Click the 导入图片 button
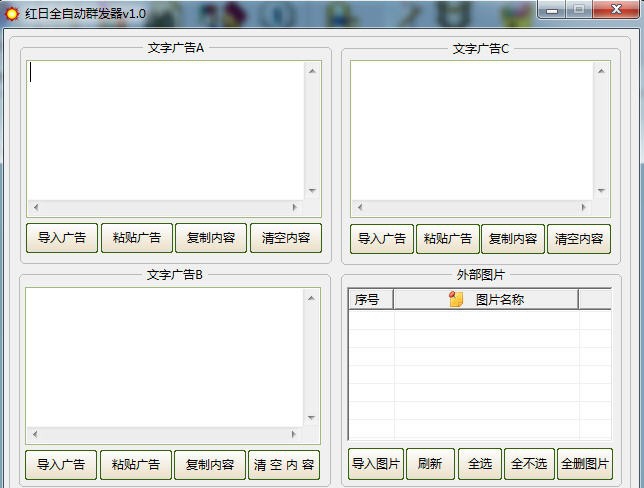This screenshot has width=644, height=488. 376,464
